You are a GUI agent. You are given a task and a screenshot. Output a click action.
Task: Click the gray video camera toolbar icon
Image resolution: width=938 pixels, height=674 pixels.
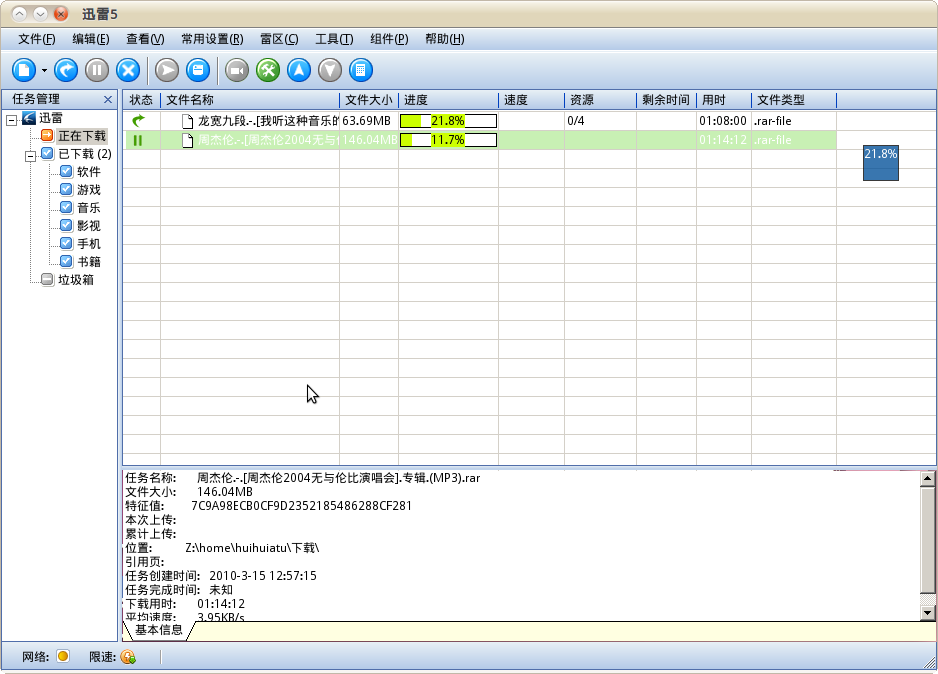click(237, 70)
